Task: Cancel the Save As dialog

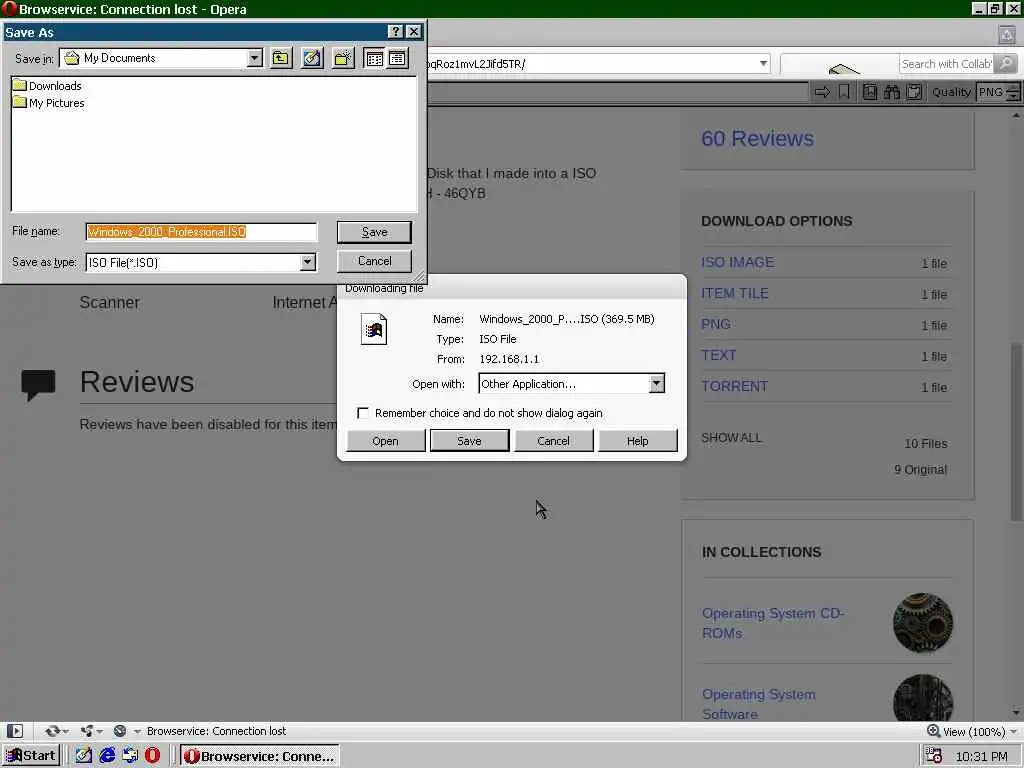Action: [x=374, y=261]
